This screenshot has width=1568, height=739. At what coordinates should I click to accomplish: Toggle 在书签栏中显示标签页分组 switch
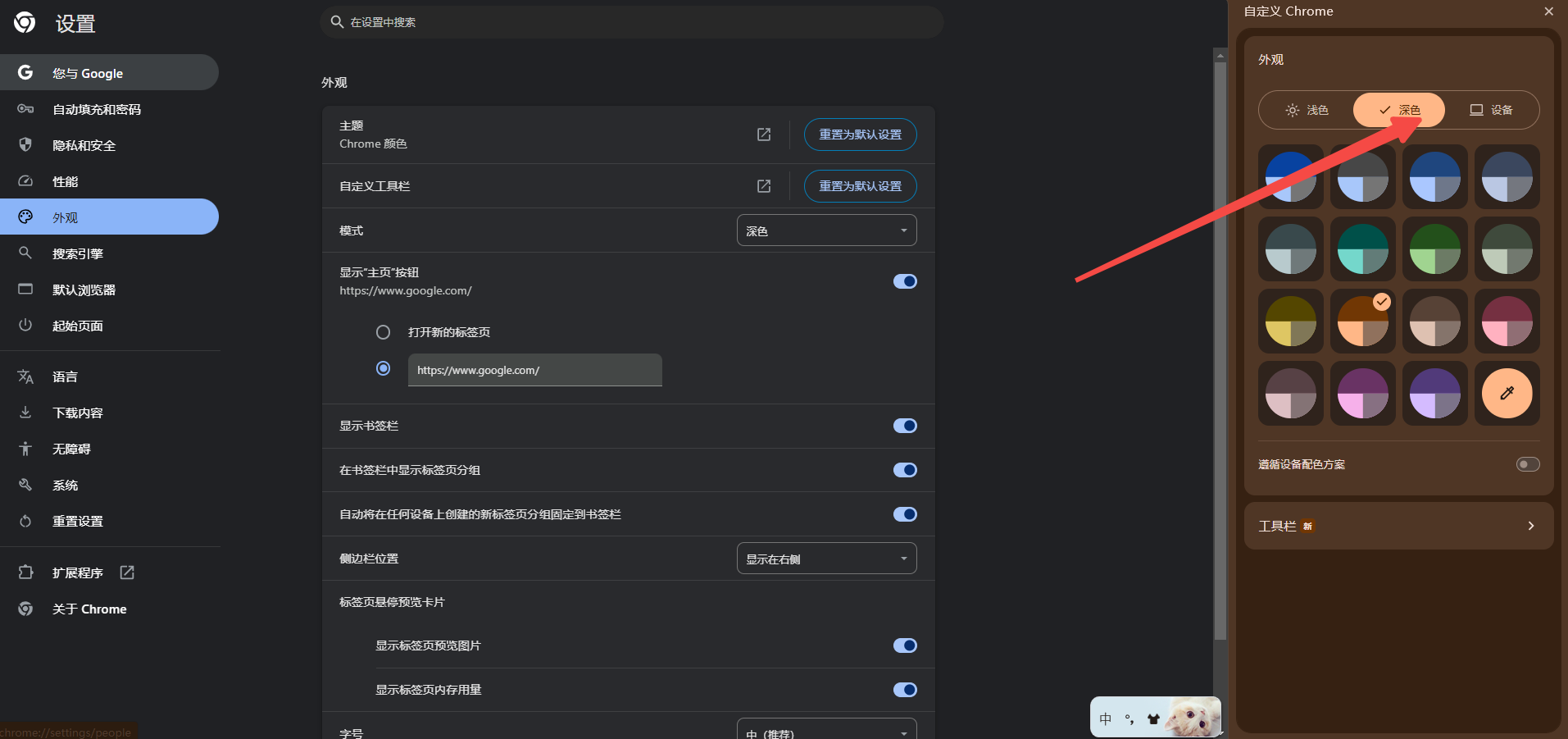pos(905,470)
